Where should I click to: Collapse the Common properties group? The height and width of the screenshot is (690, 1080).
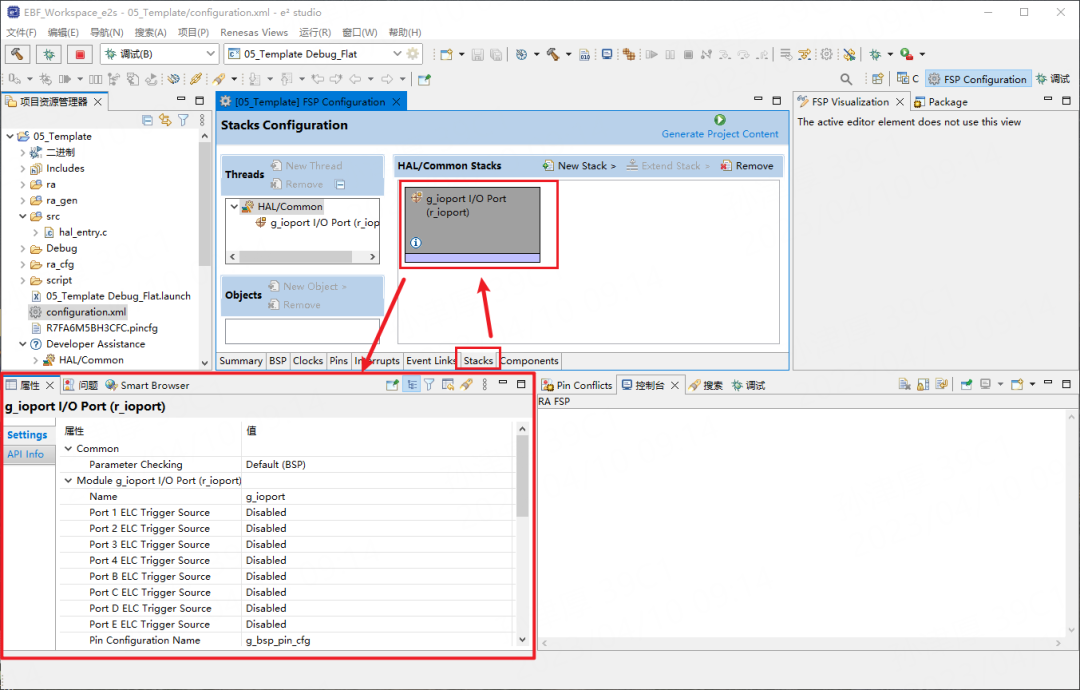coord(68,448)
